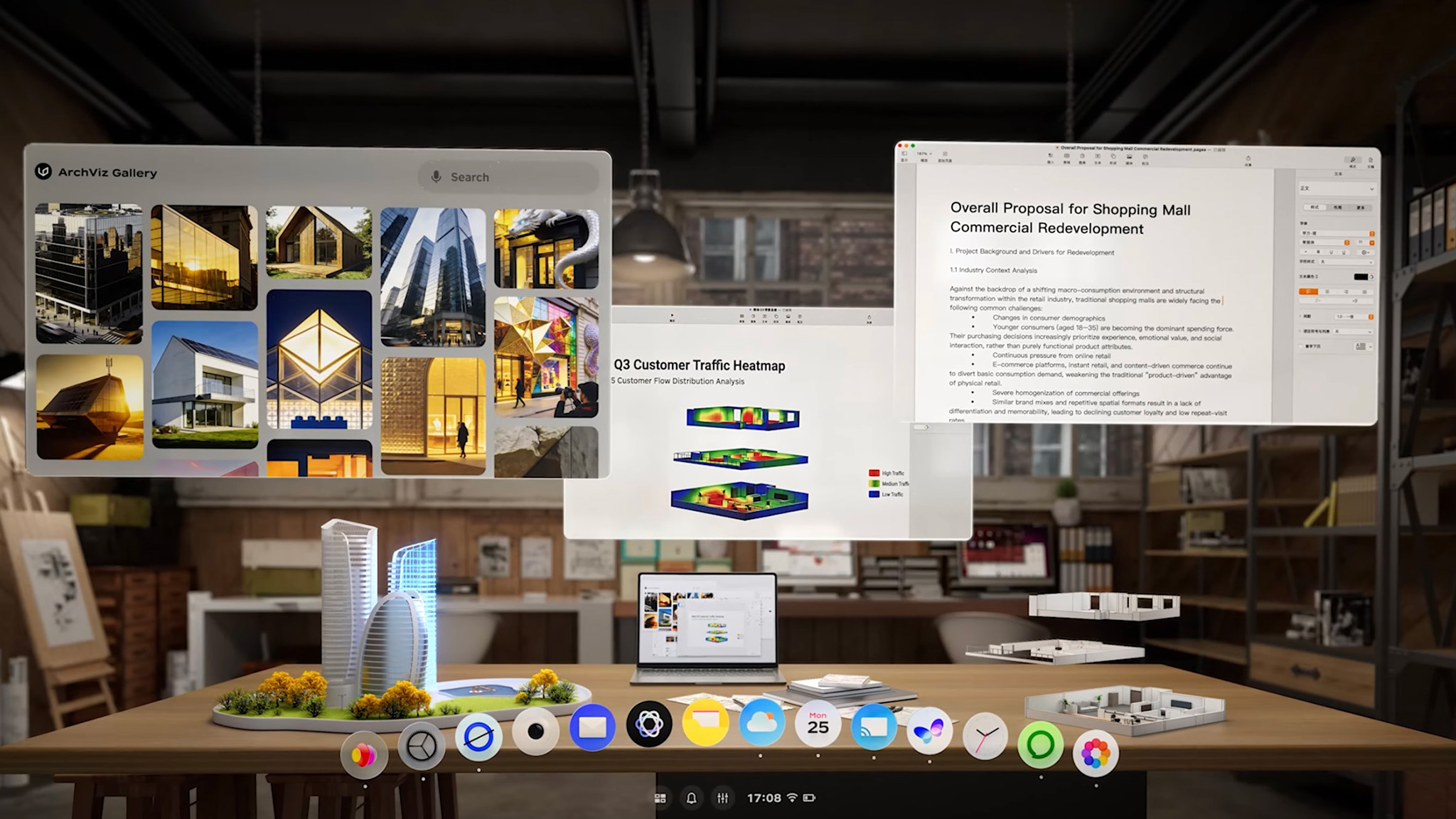The height and width of the screenshot is (819, 1456).
Task: Toggle the drop cap checkbox in sidebar
Action: click(x=1300, y=346)
